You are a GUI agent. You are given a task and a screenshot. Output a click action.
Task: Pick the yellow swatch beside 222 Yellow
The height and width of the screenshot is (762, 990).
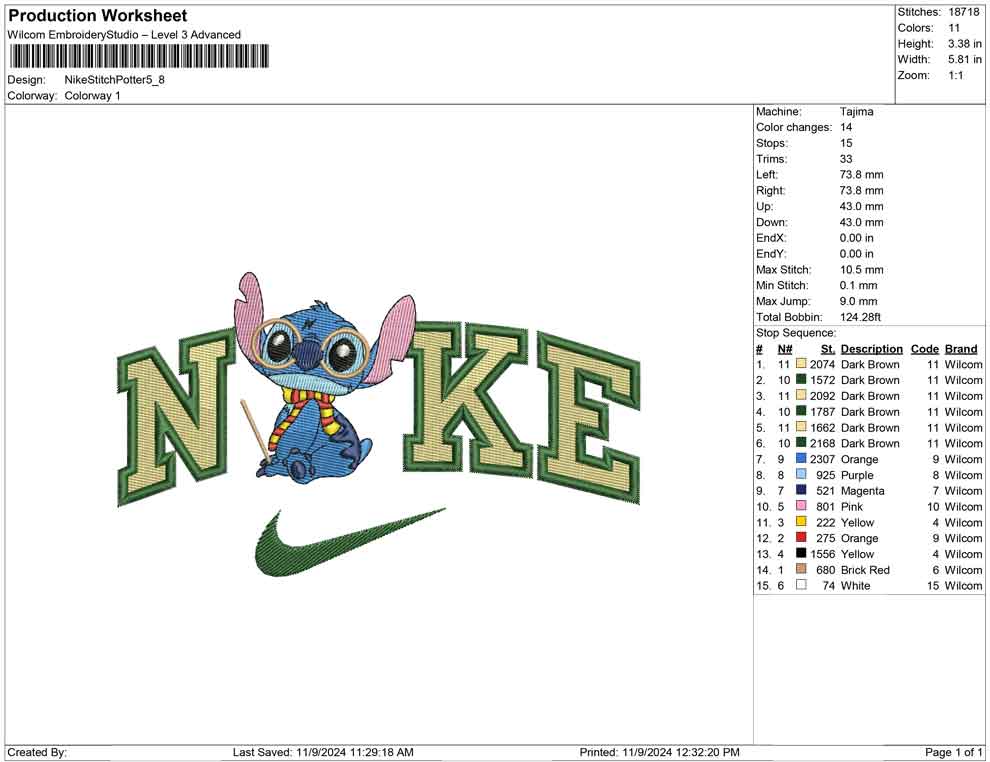coord(801,521)
